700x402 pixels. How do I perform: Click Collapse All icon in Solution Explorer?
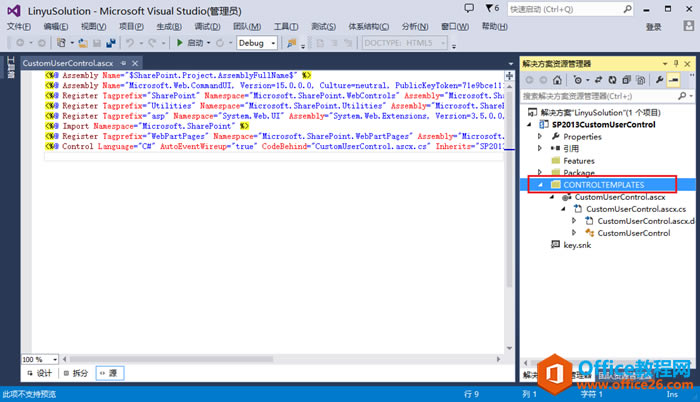click(626, 80)
